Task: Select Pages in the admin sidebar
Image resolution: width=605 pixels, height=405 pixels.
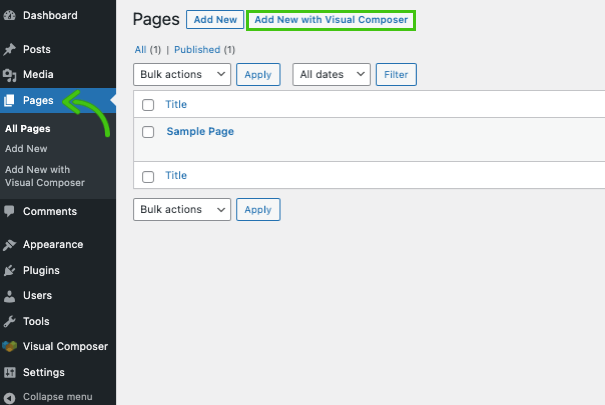Action: (38, 100)
